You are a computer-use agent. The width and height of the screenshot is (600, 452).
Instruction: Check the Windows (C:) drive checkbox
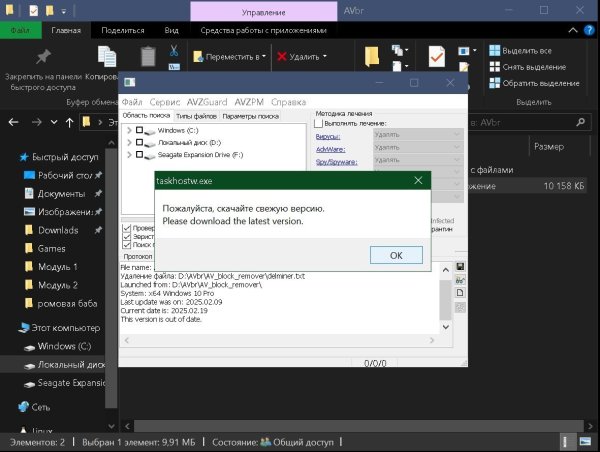click(x=140, y=130)
